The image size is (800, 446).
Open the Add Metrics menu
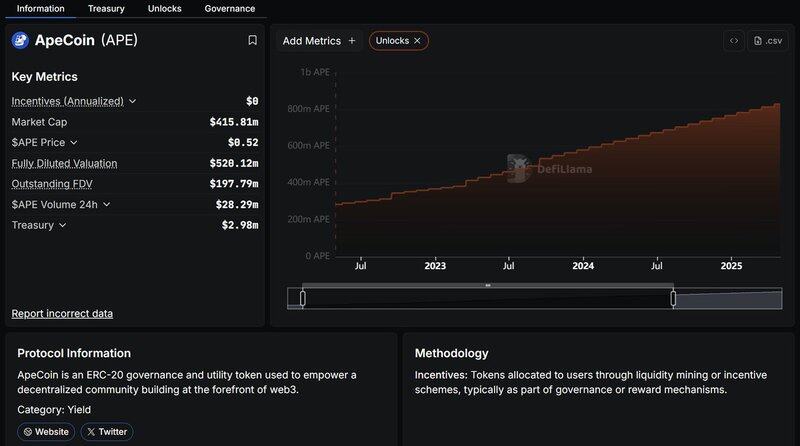(319, 41)
